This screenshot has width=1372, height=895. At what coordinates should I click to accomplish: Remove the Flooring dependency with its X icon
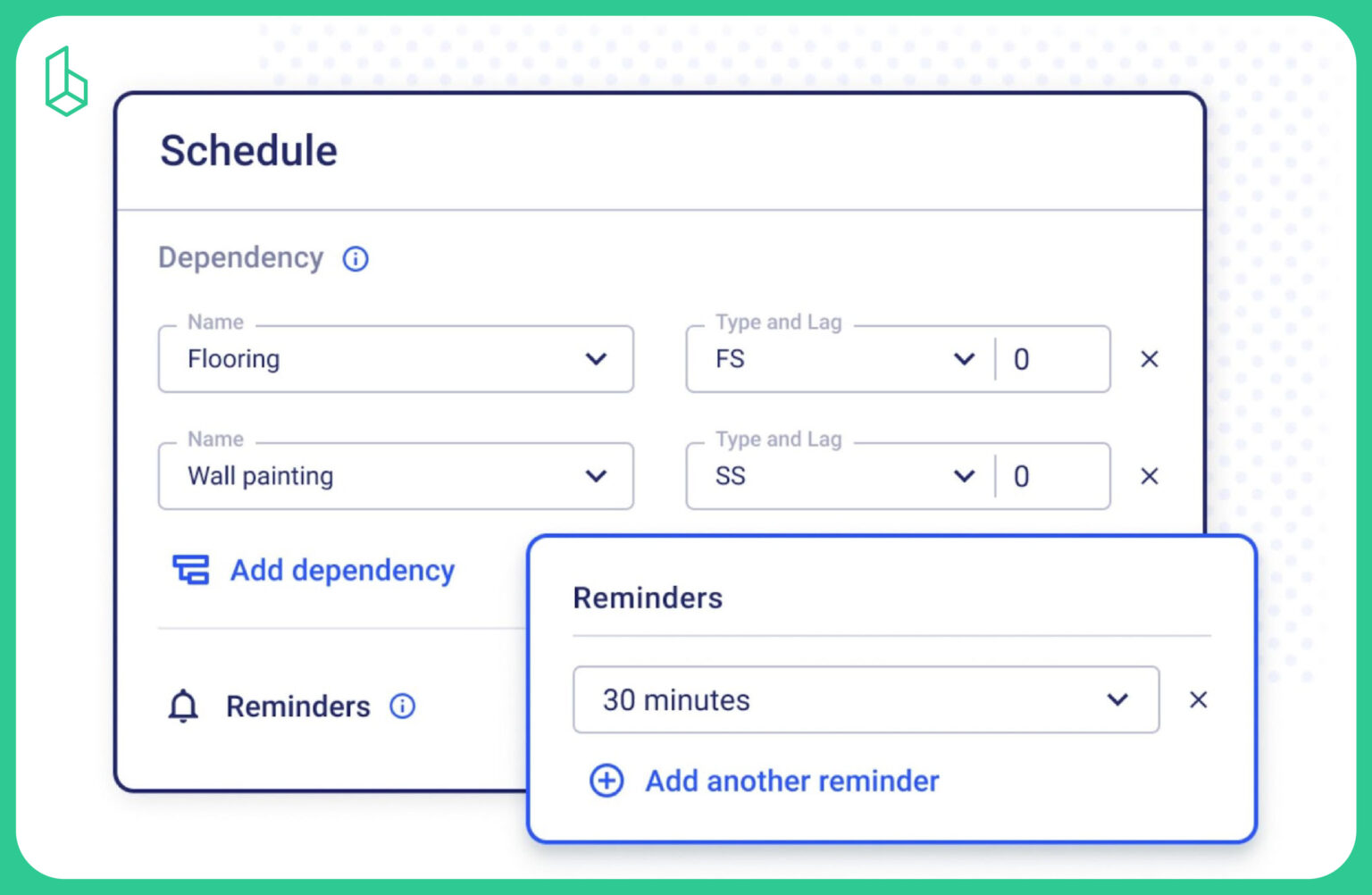tap(1149, 359)
